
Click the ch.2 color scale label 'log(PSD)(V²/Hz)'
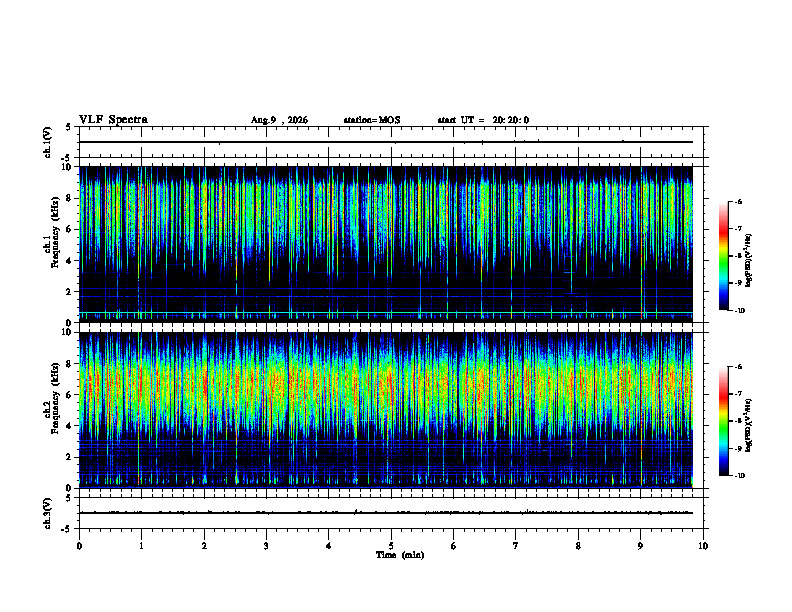(749, 425)
